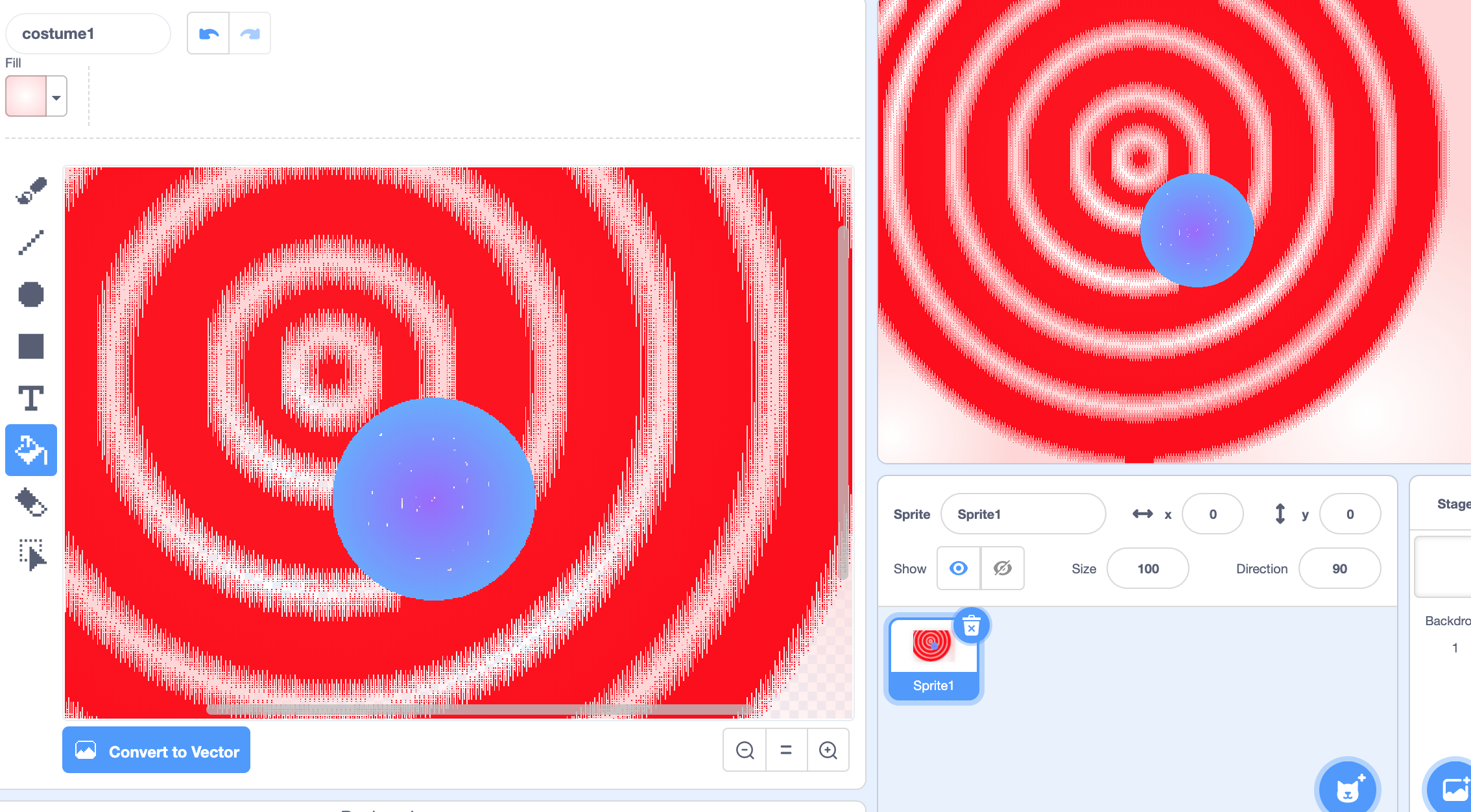Show Sprite1 with the eye toggle

[x=958, y=568]
